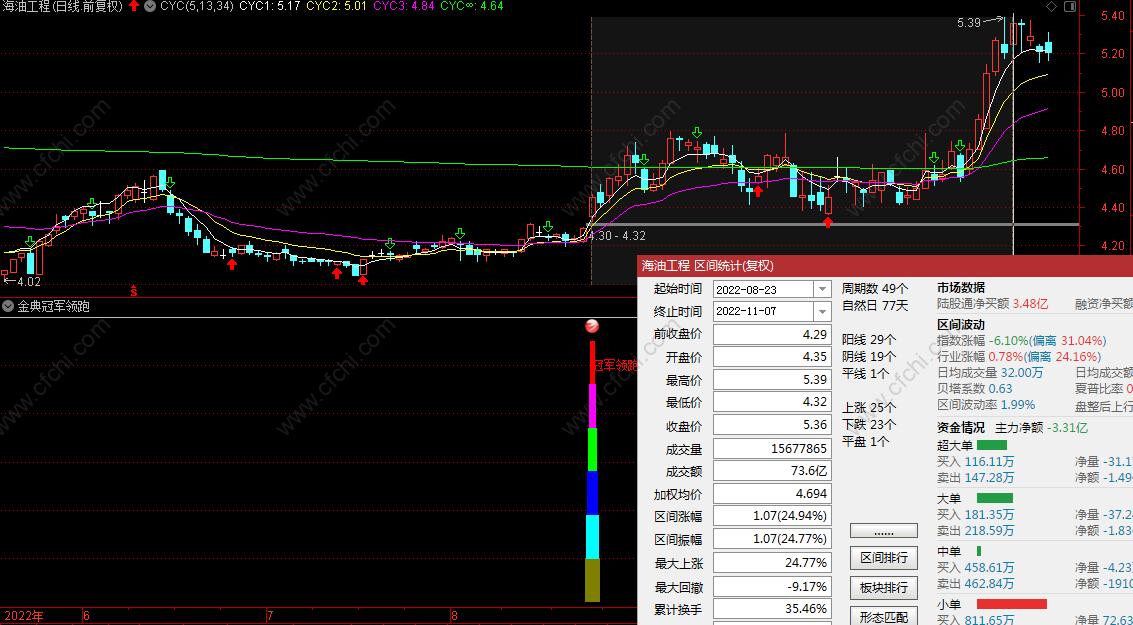Click the red ball marker atop 冠军领跑 bar
Image resolution: width=1133 pixels, height=625 pixels.
pyautogui.click(x=592, y=327)
